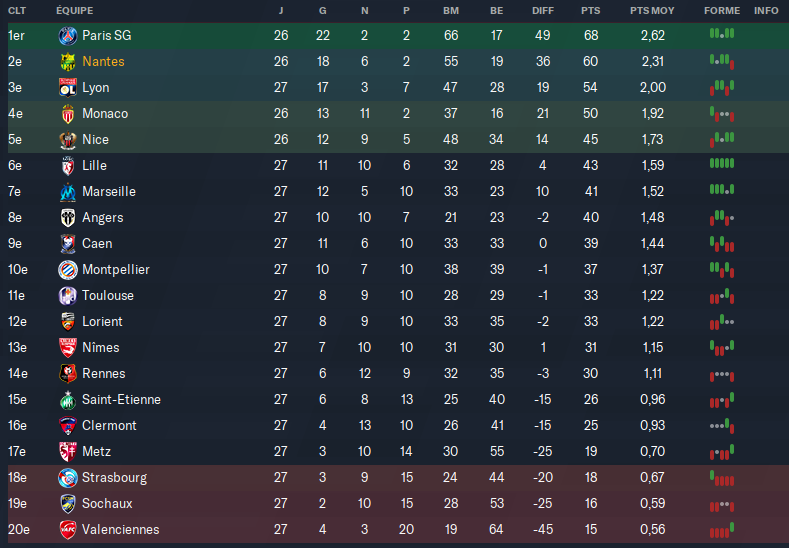Image resolution: width=789 pixels, height=548 pixels.
Task: Click the Montpellier club crest
Action: [x=67, y=270]
